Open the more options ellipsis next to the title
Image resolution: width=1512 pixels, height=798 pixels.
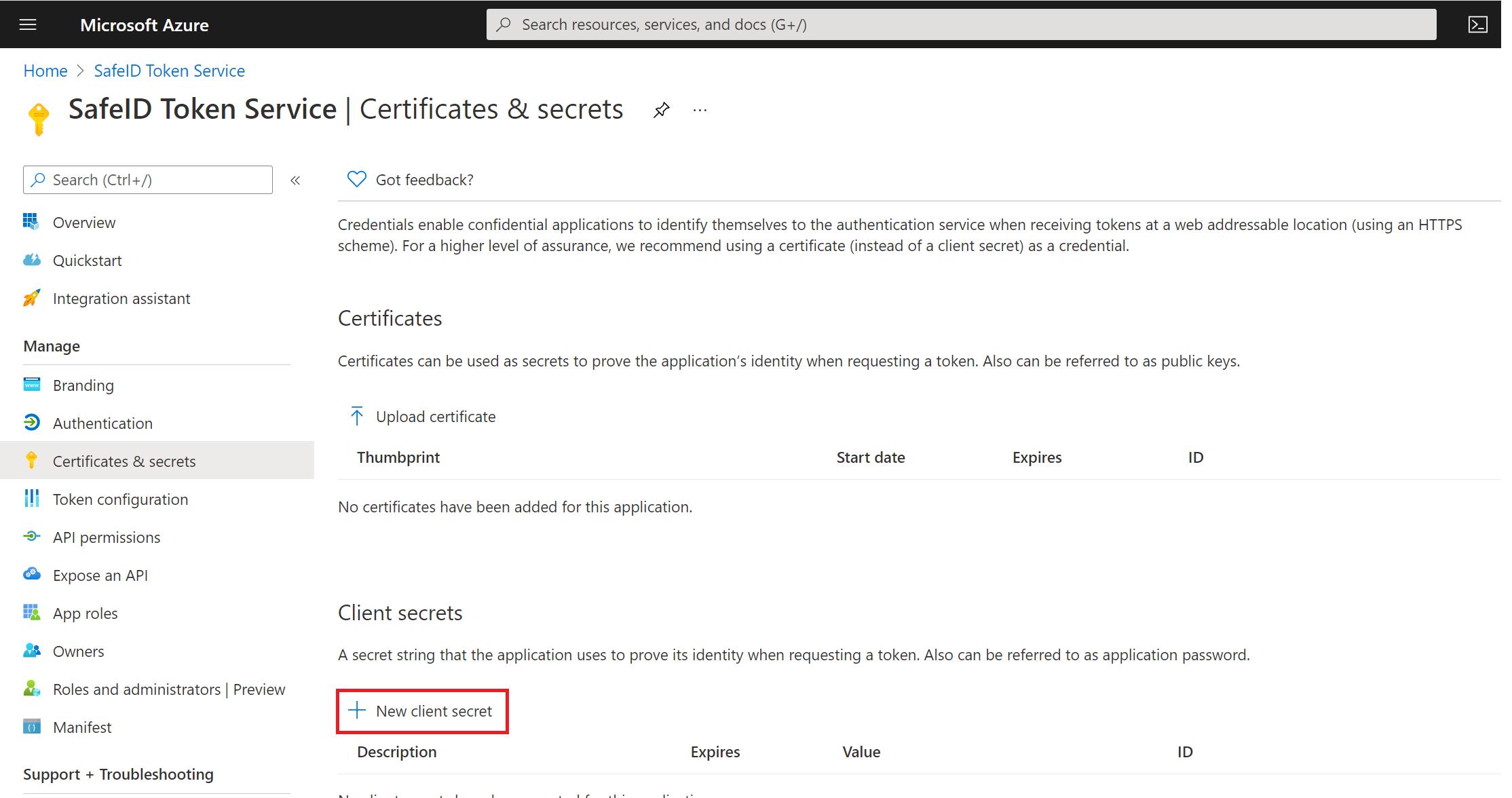point(700,110)
